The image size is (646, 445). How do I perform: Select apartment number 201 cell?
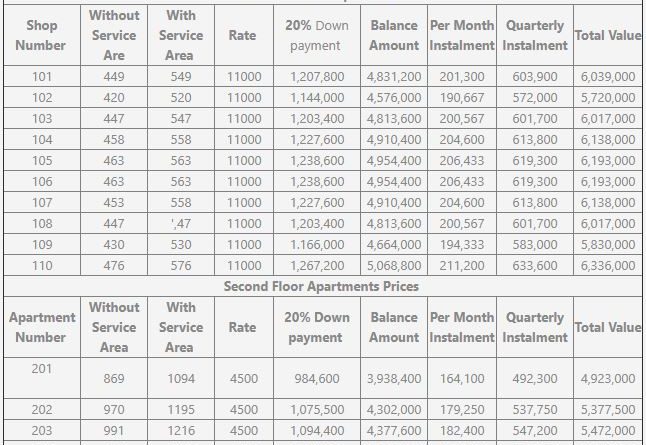(41, 369)
